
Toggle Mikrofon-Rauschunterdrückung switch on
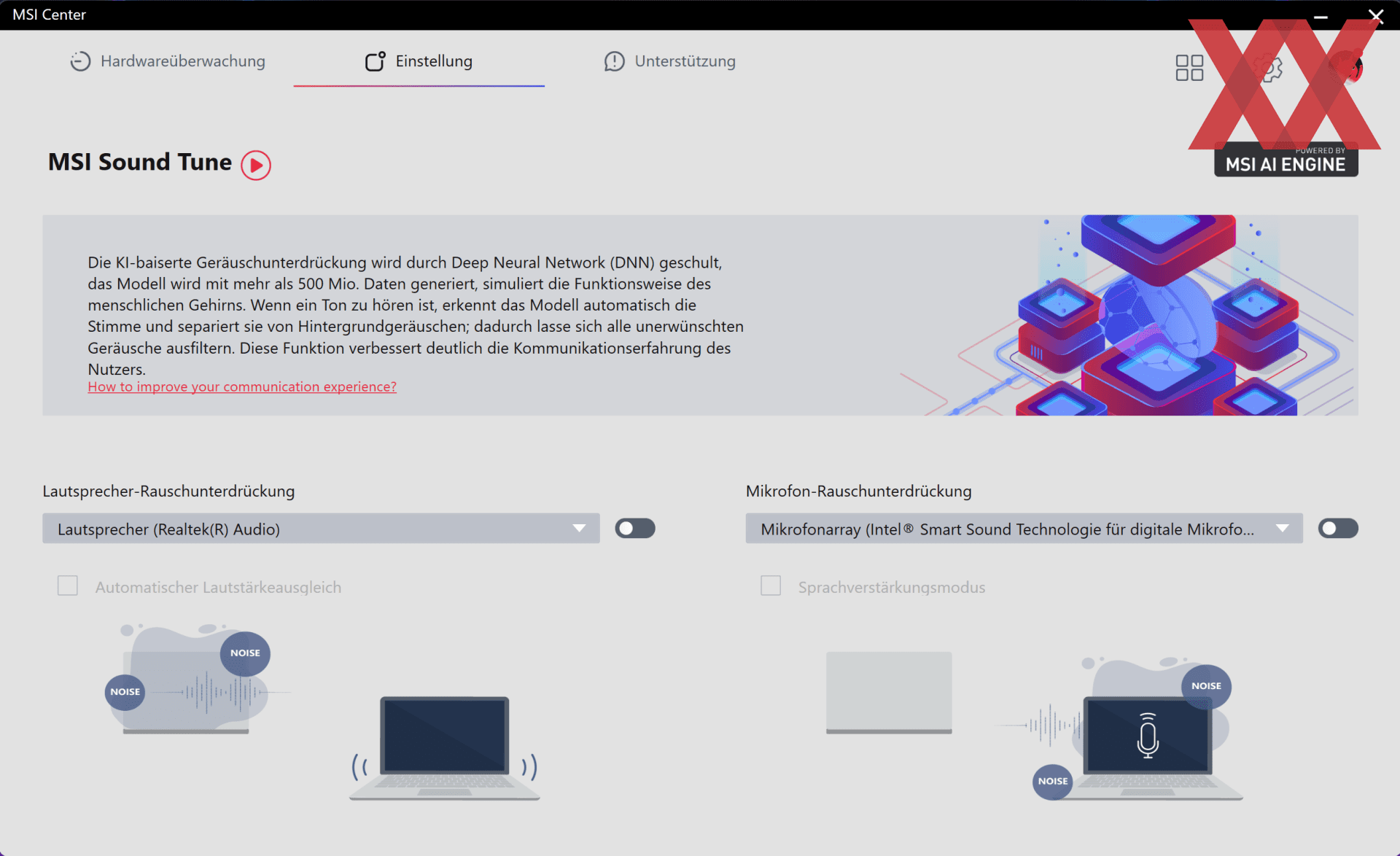click(x=1338, y=528)
